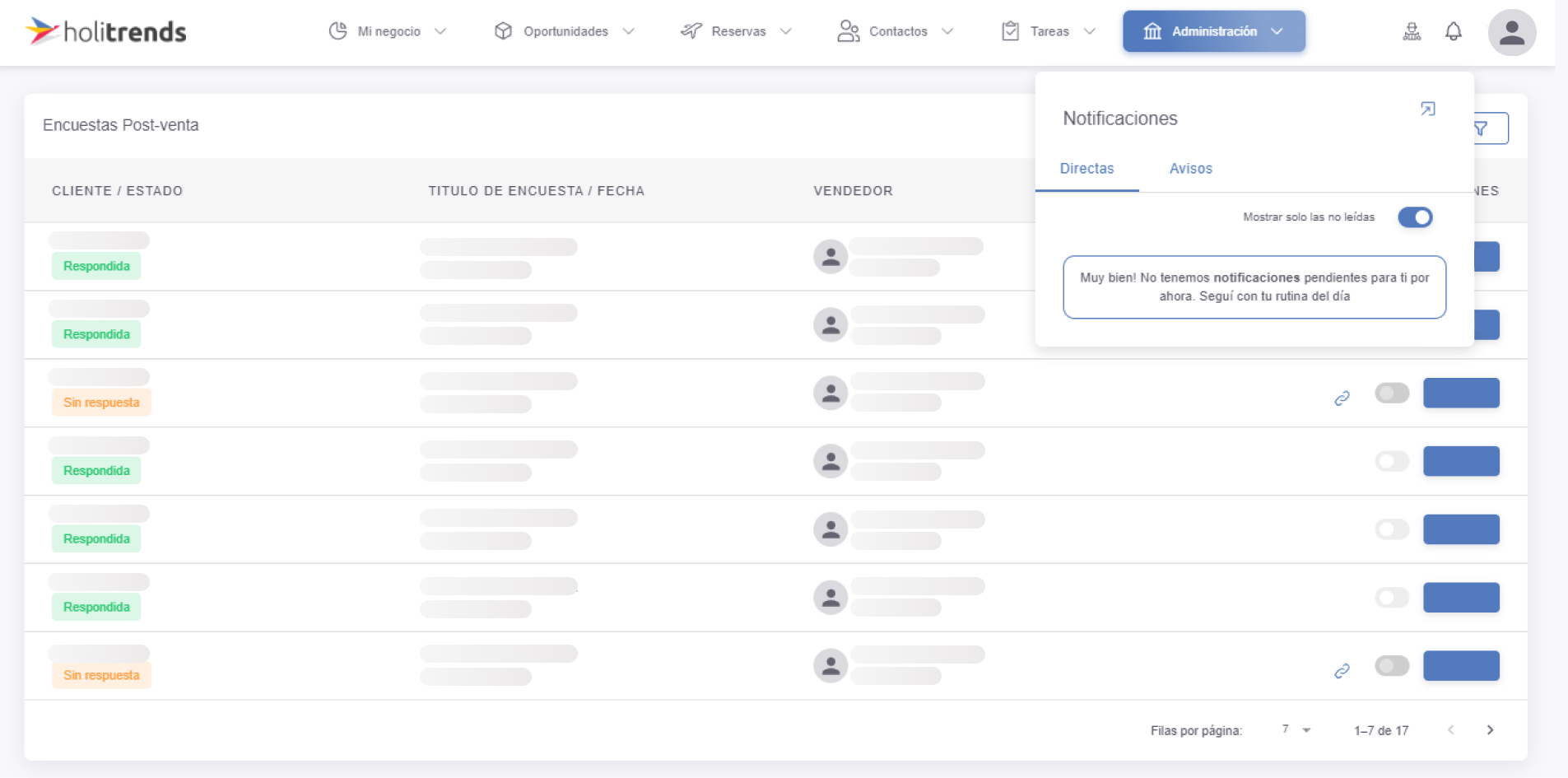This screenshot has height=778, width=1568.
Task: Click the holitrends logo
Action: pyautogui.click(x=106, y=31)
